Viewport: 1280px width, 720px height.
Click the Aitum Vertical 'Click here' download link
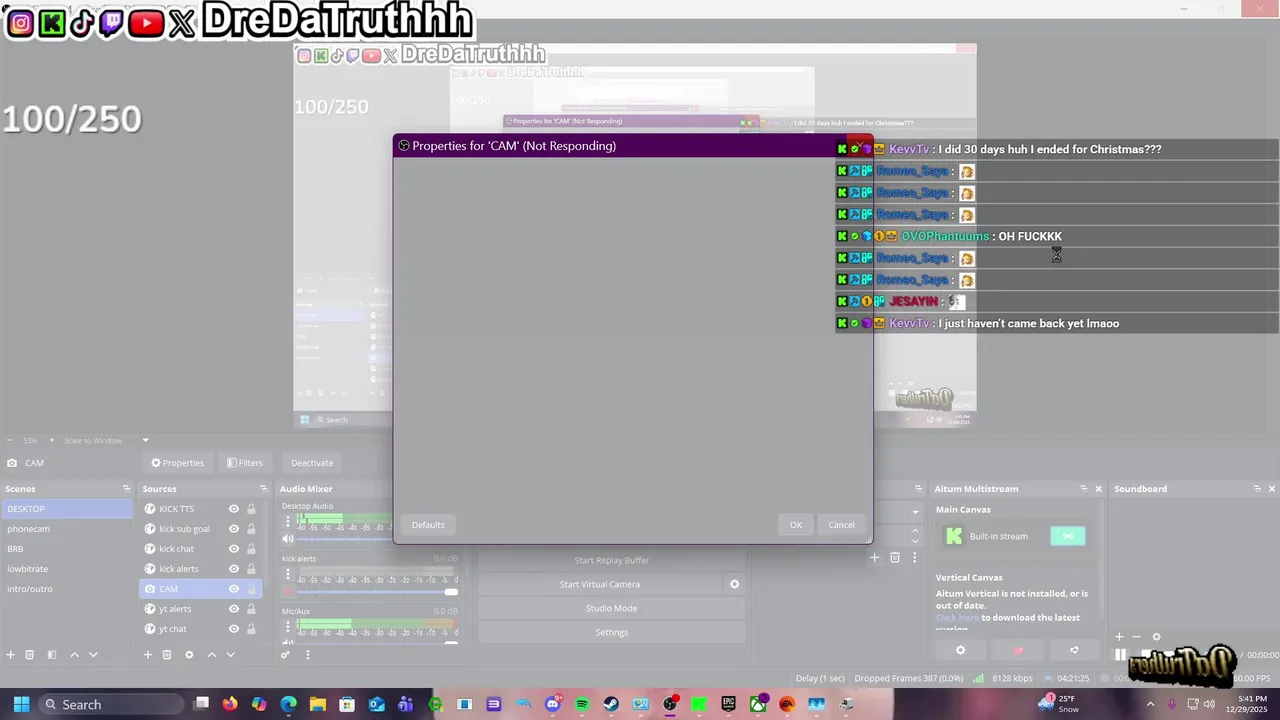coord(957,618)
